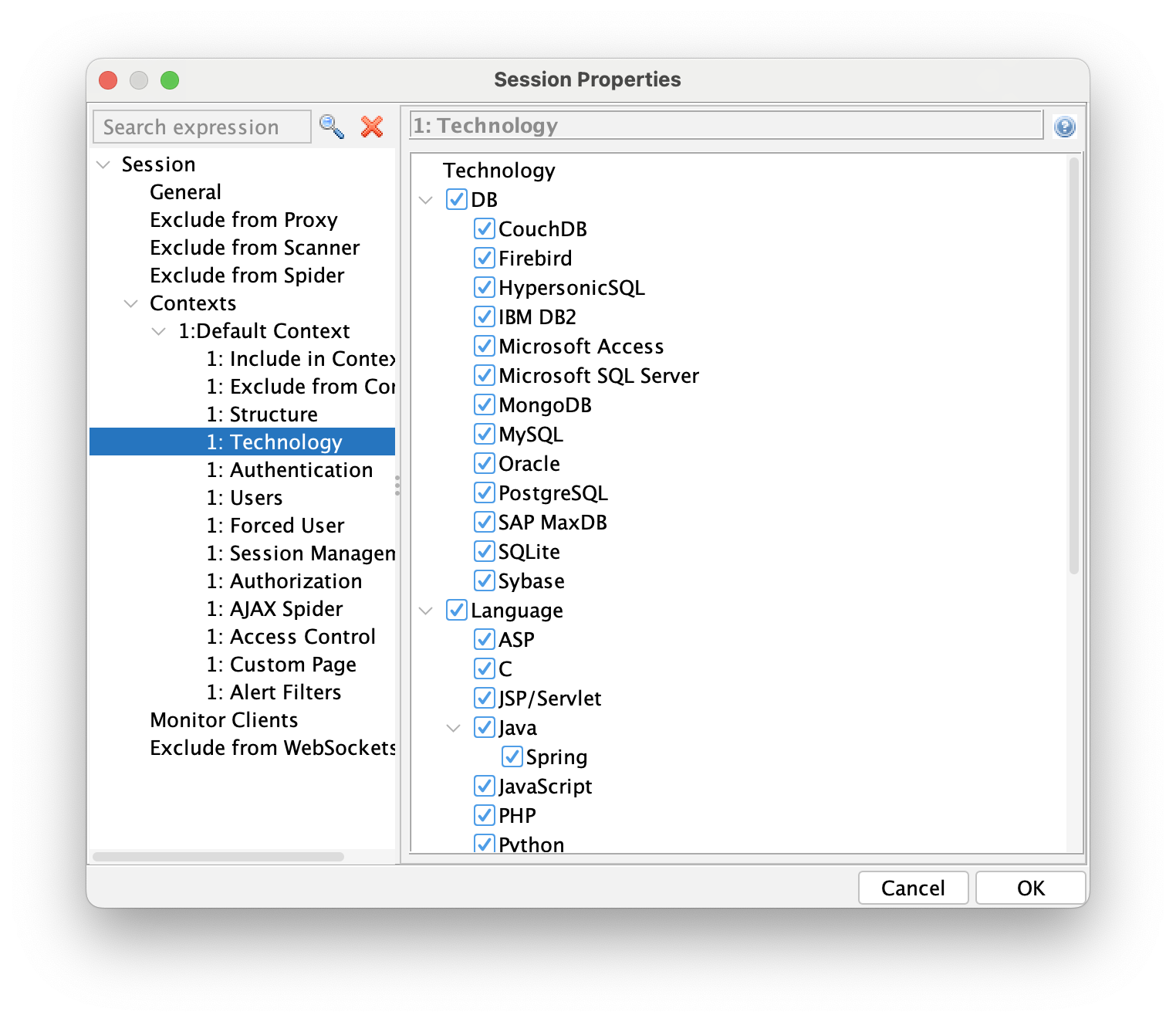Collapse the Java node arrow
Screen dimensions: 1176x1022
[x=454, y=728]
